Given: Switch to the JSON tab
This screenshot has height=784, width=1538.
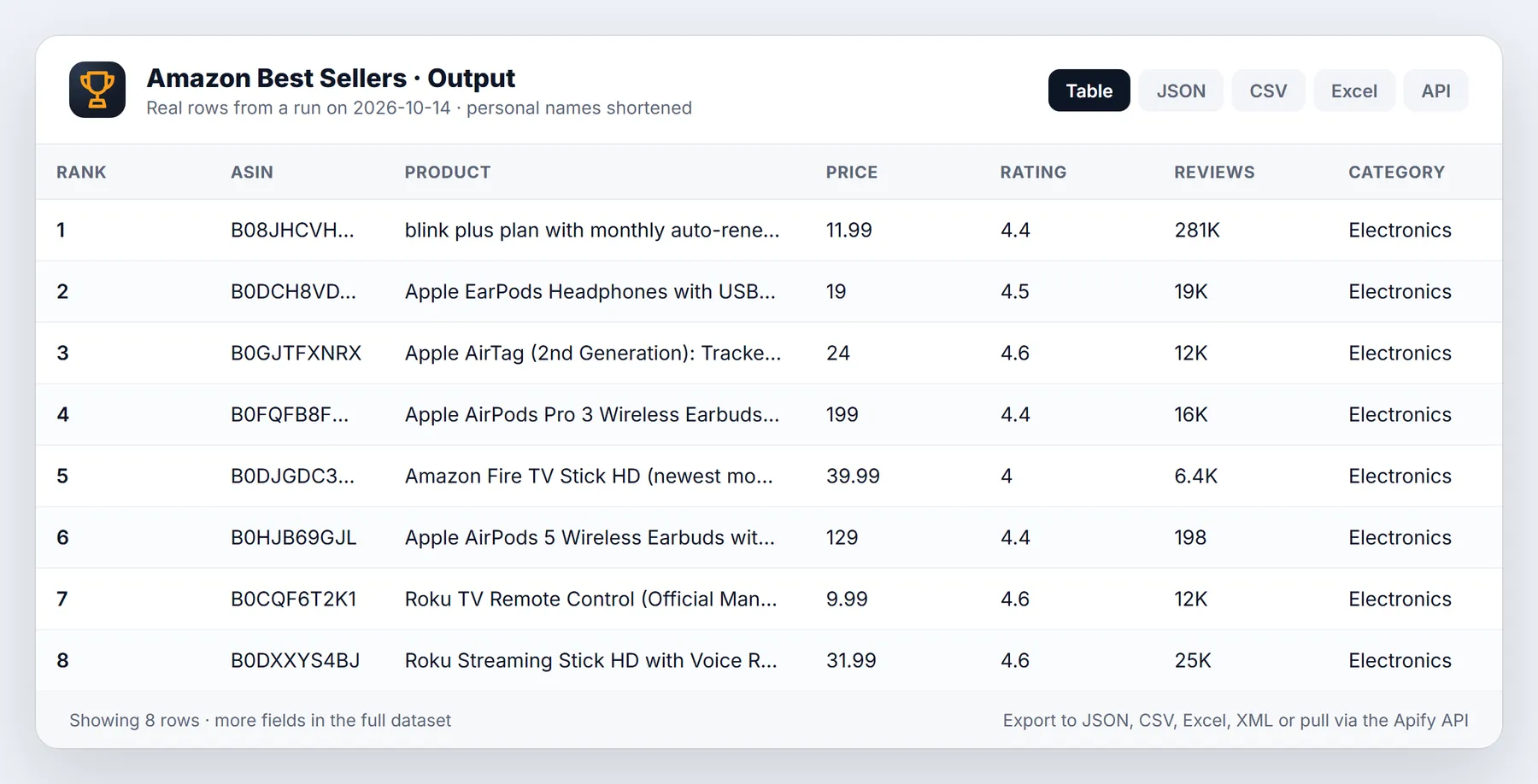Looking at the screenshot, I should [1181, 91].
